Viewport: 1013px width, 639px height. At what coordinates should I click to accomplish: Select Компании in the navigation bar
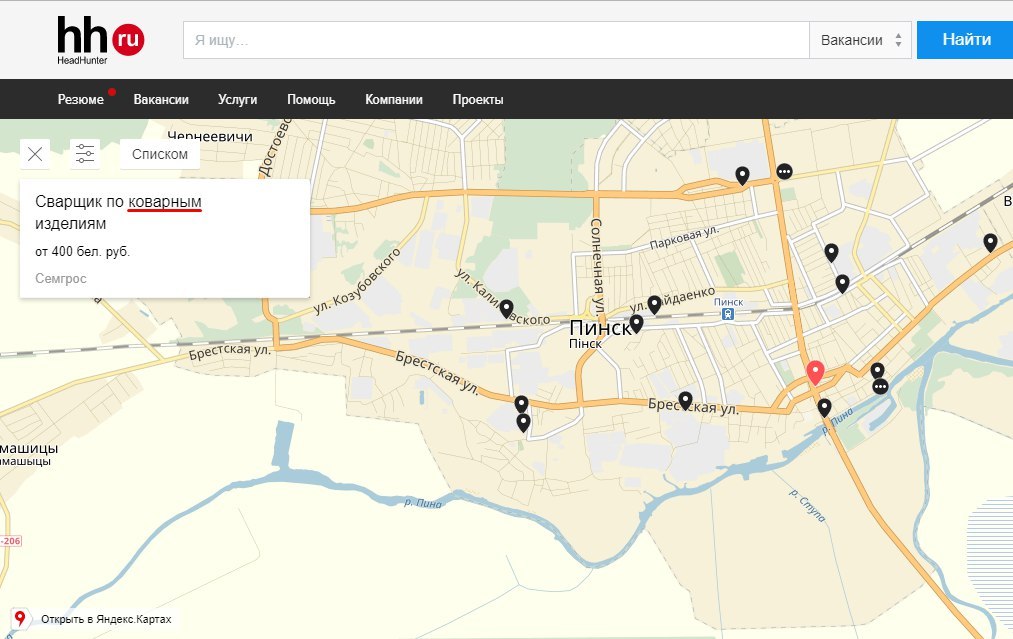[394, 100]
